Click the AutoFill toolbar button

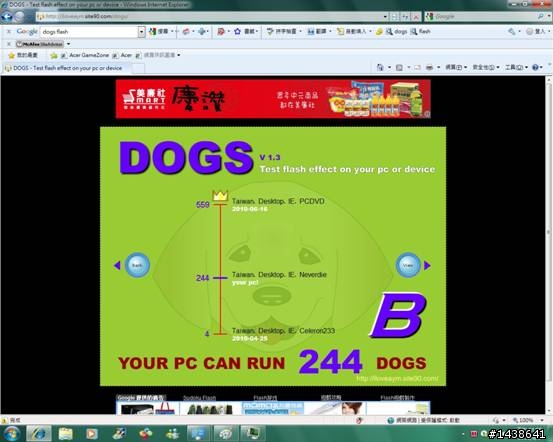tap(352, 31)
